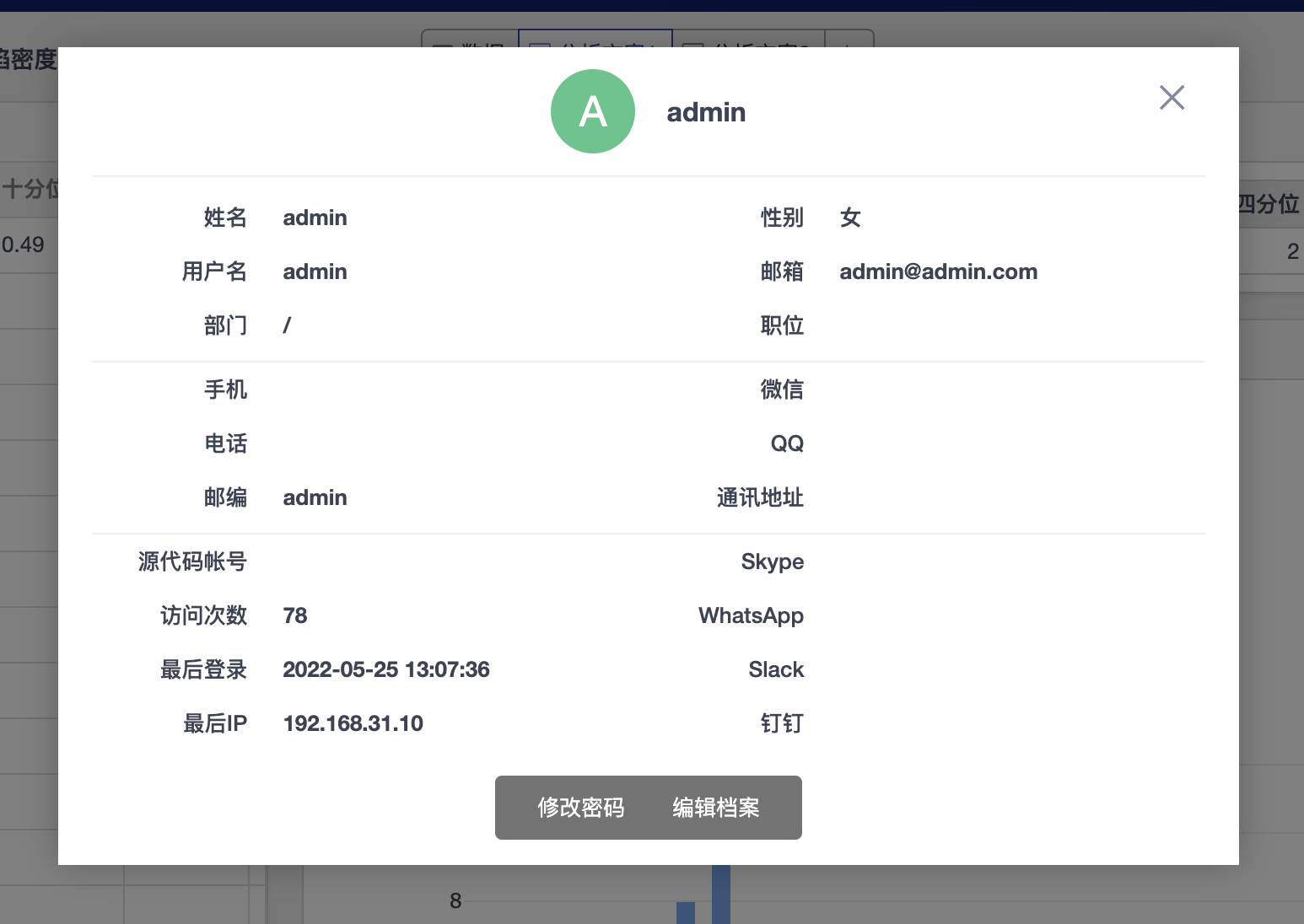Image resolution: width=1304 pixels, height=924 pixels.
Task: Click the 通讯地址 field label
Action: click(x=760, y=497)
